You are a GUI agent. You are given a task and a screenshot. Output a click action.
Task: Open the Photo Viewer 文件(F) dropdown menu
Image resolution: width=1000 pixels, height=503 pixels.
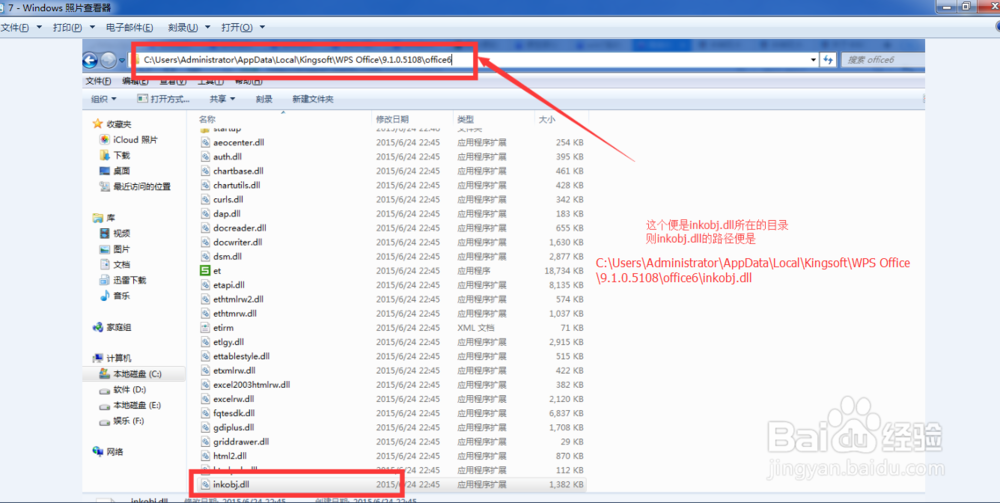click(x=21, y=27)
